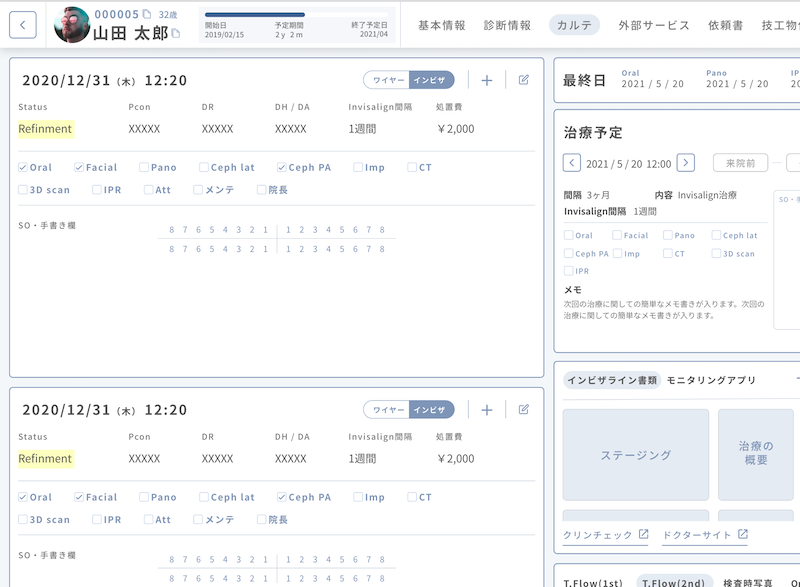Open edit icon on second record card
The height and width of the screenshot is (587, 800).
(x=524, y=409)
